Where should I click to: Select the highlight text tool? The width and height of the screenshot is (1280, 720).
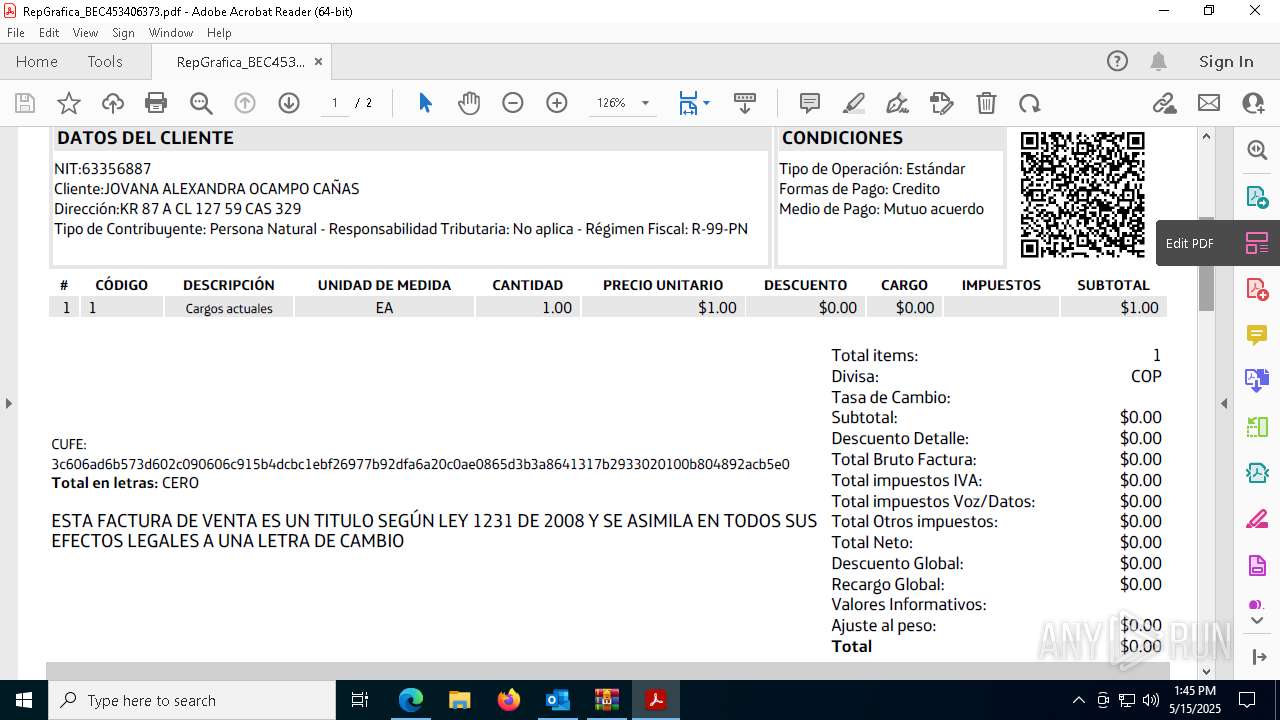pos(854,103)
